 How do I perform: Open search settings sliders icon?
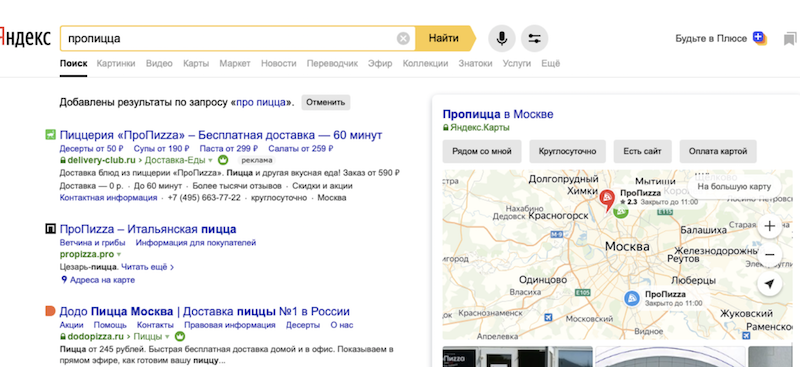(534, 38)
